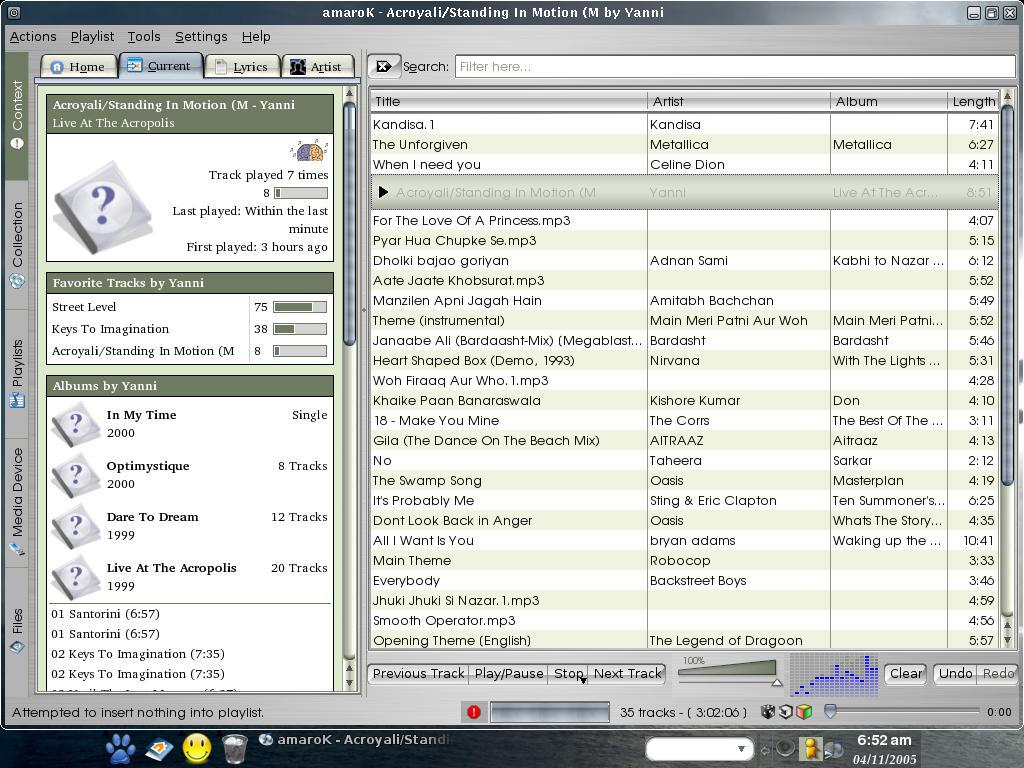1024x768 pixels.
Task: Toggle the colored cube icon in status bar
Action: (x=805, y=712)
